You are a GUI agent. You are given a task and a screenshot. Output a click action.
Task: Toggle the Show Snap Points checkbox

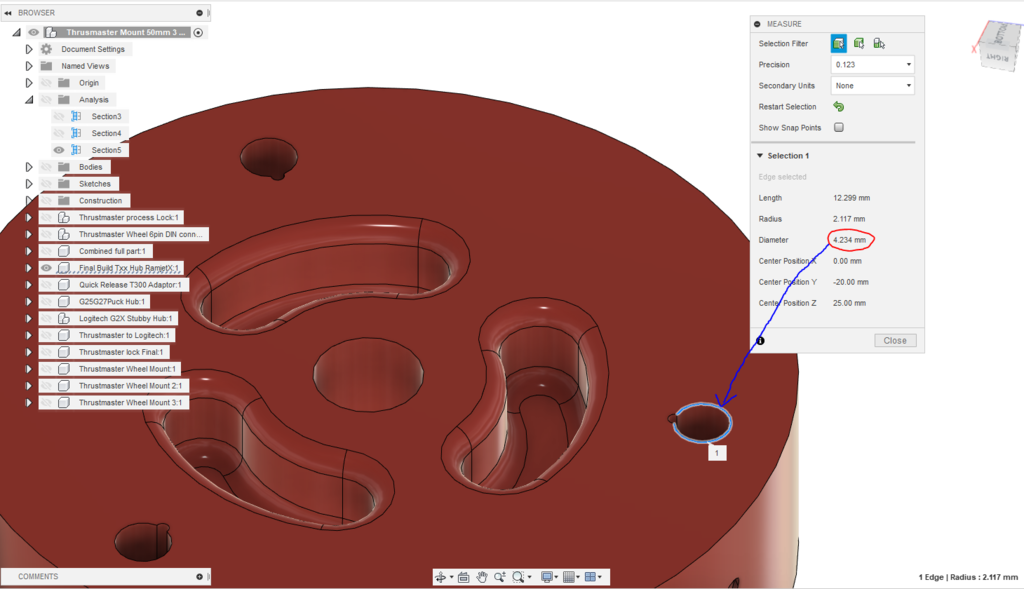[x=839, y=127]
